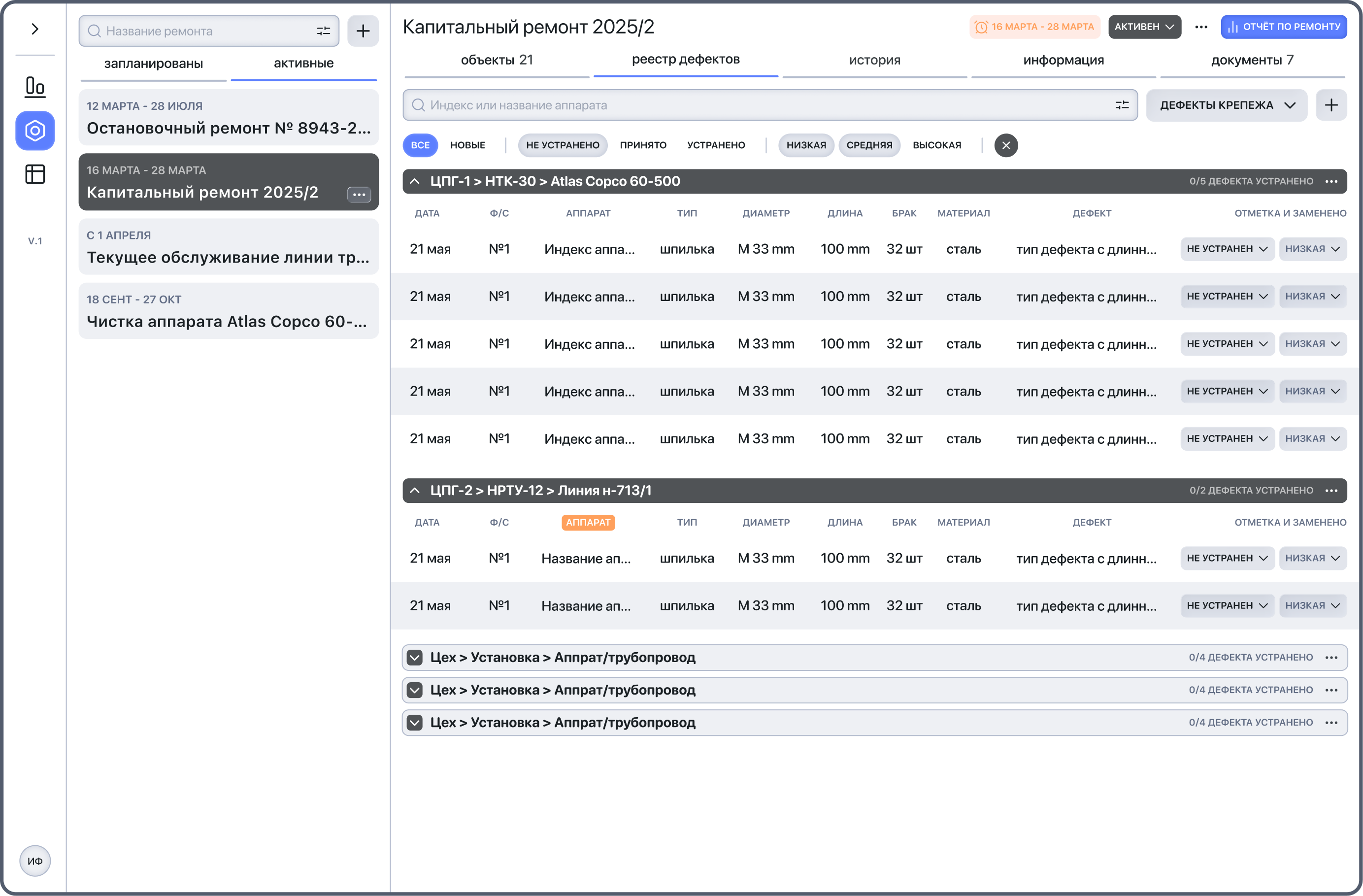Add a defect with the plus button
The height and width of the screenshot is (896, 1363).
1331,105
